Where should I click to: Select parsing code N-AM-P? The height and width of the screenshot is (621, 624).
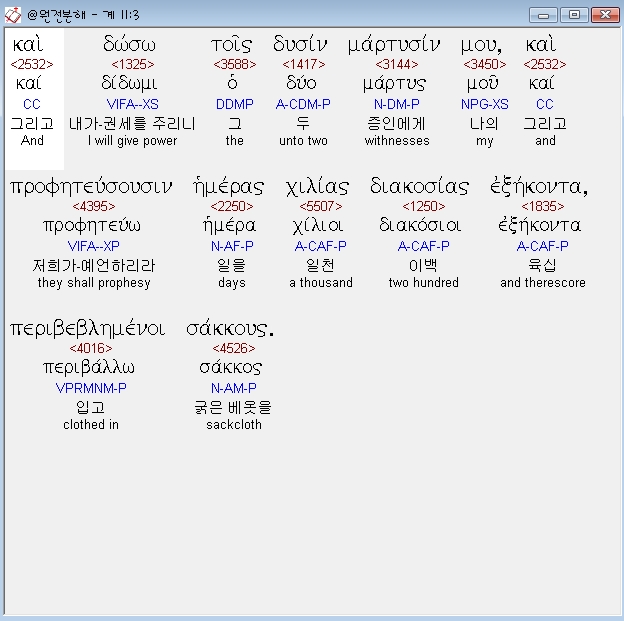tap(234, 388)
